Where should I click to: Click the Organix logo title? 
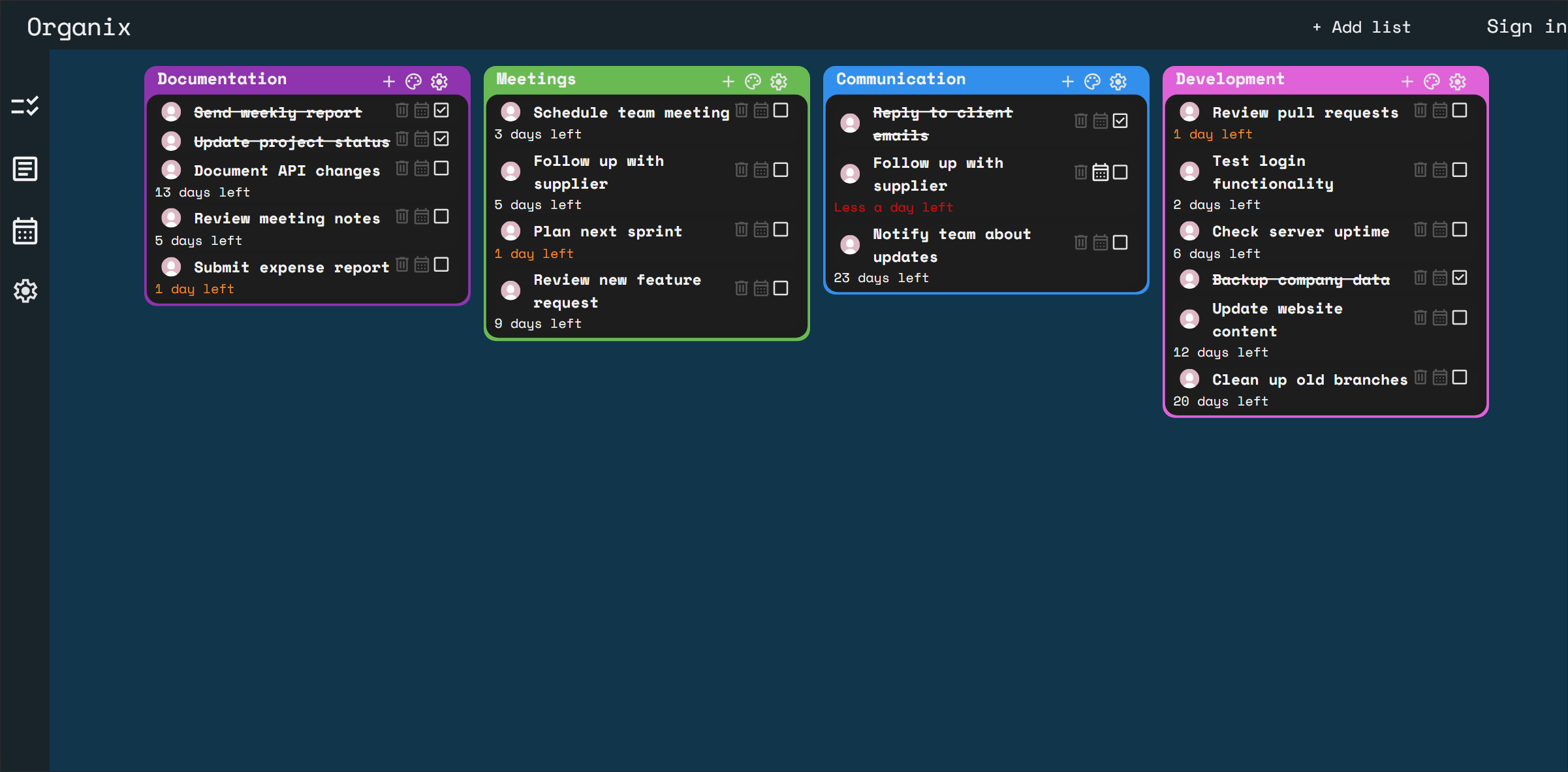pos(78,27)
